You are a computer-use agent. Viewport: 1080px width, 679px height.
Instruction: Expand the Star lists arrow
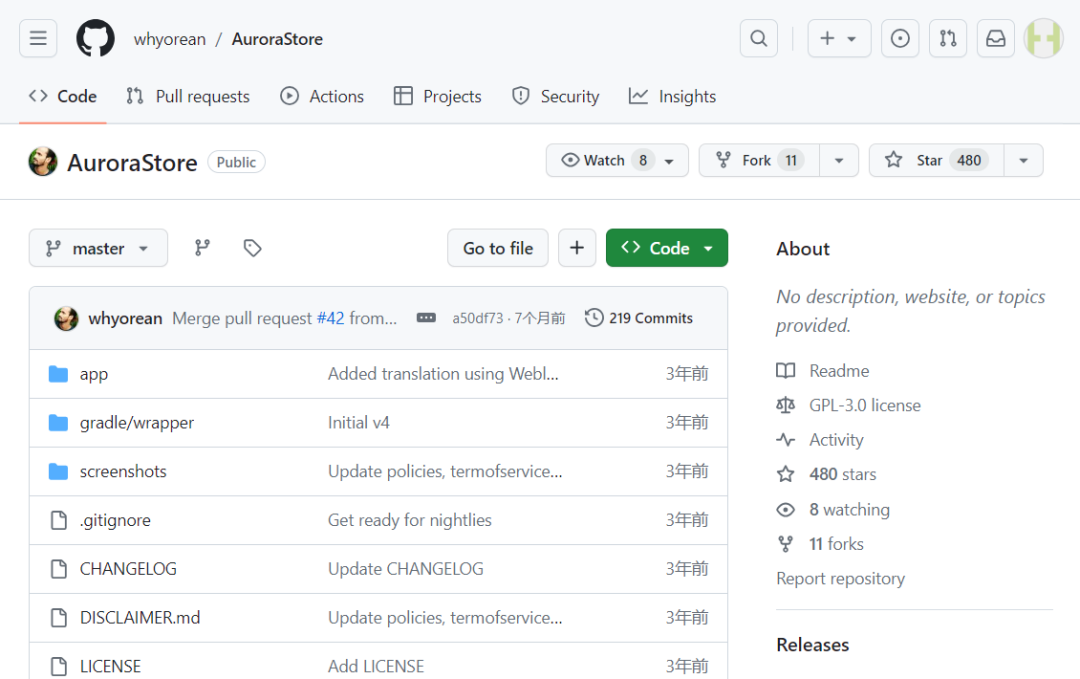(1024, 160)
